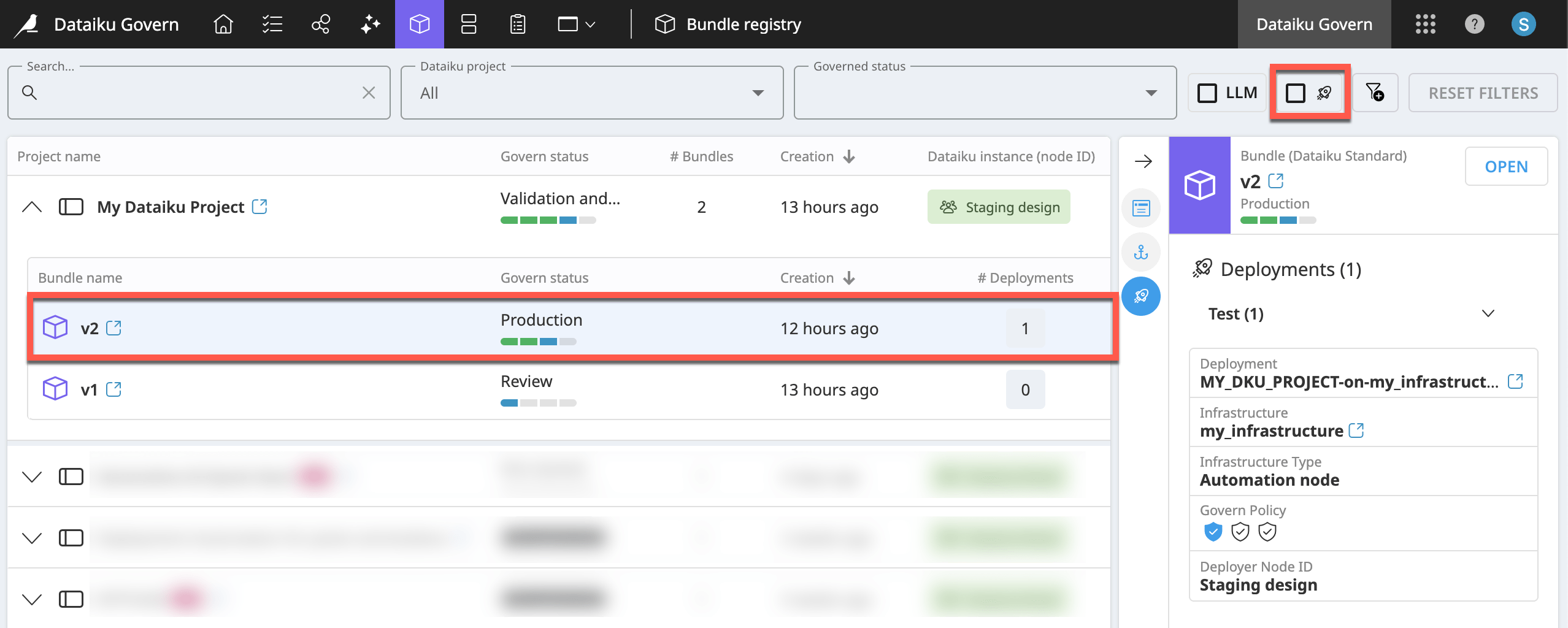The image size is (1568, 628).
Task: Open the Dataiku project dropdown
Action: [x=592, y=93]
